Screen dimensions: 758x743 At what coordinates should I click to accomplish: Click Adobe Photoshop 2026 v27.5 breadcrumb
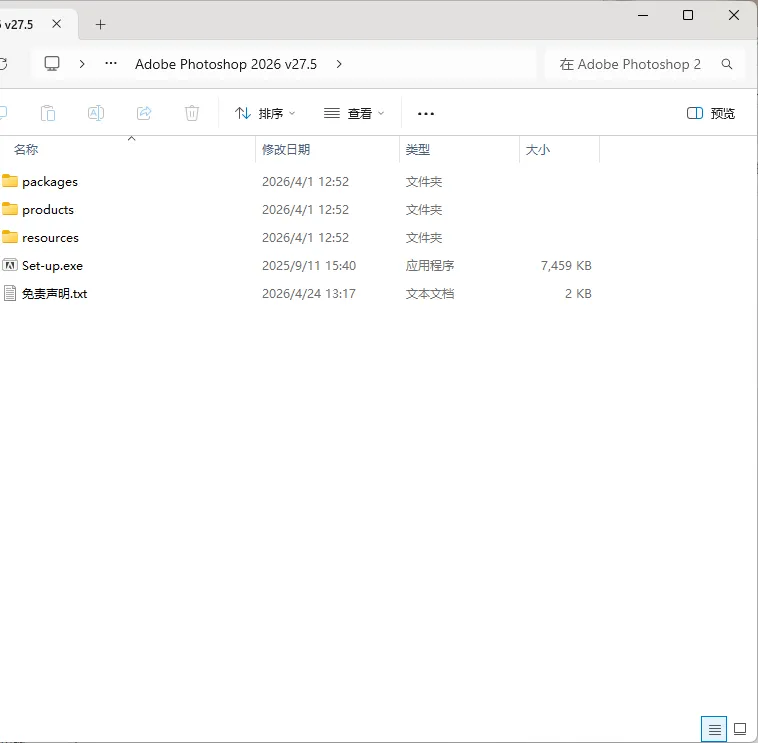[x=226, y=64]
